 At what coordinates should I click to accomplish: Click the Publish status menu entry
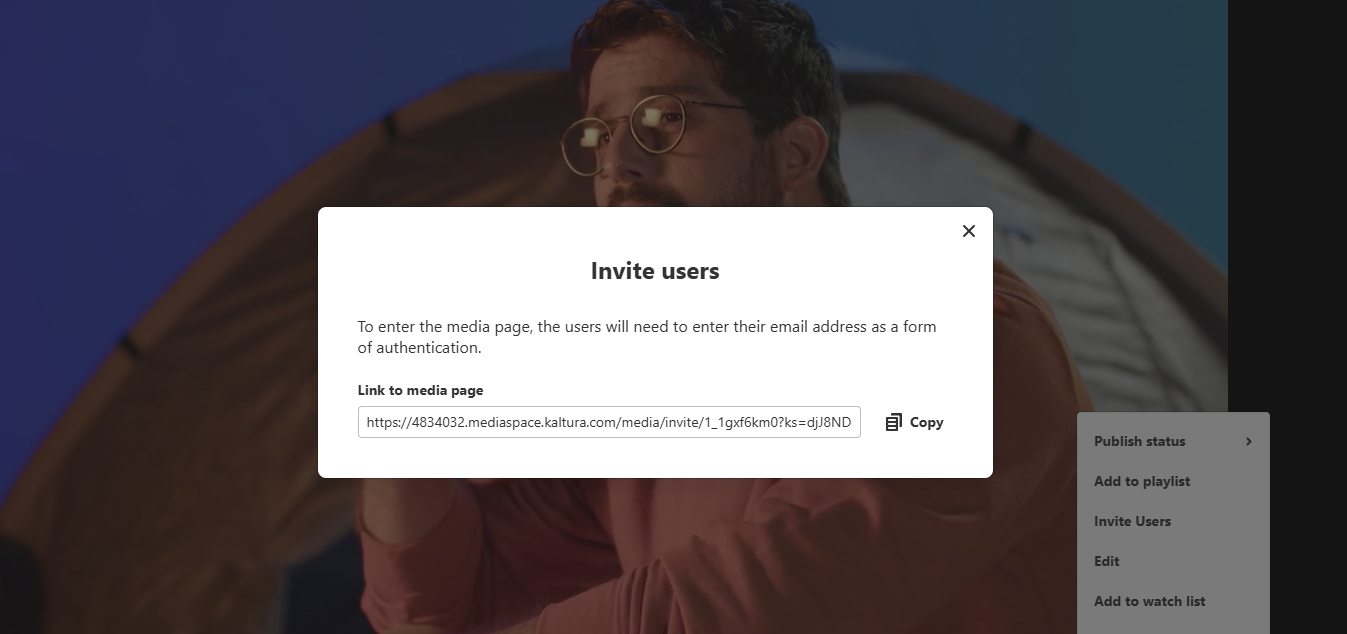pos(1139,440)
